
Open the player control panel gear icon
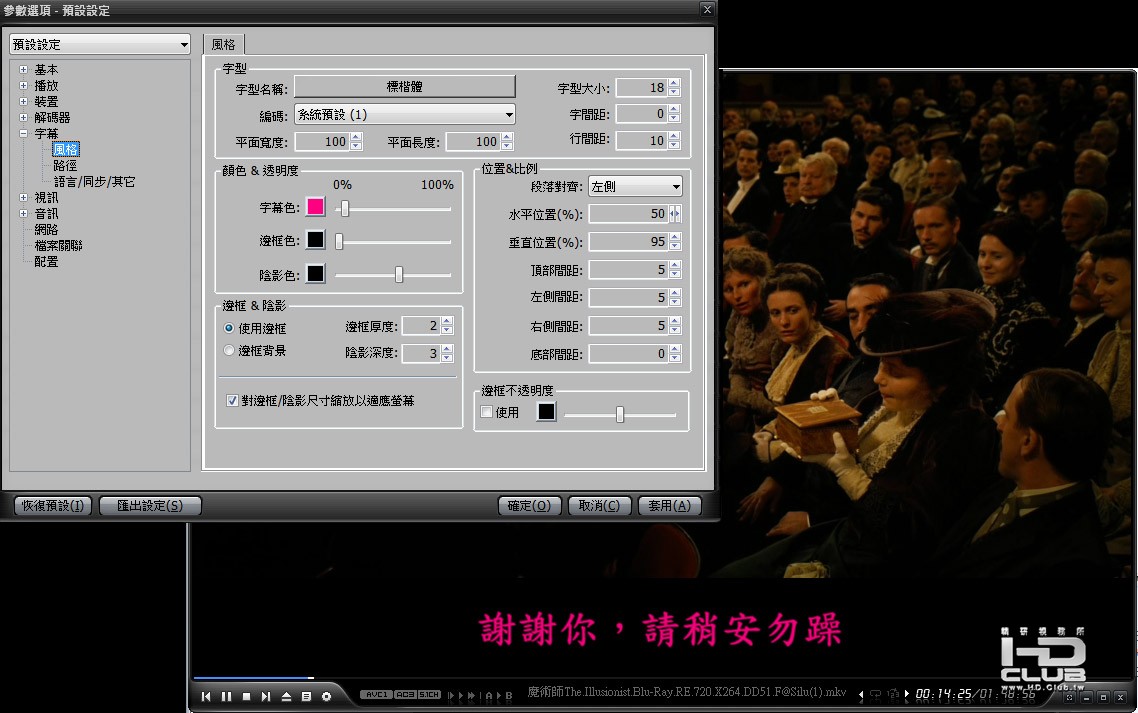[x=327, y=696]
